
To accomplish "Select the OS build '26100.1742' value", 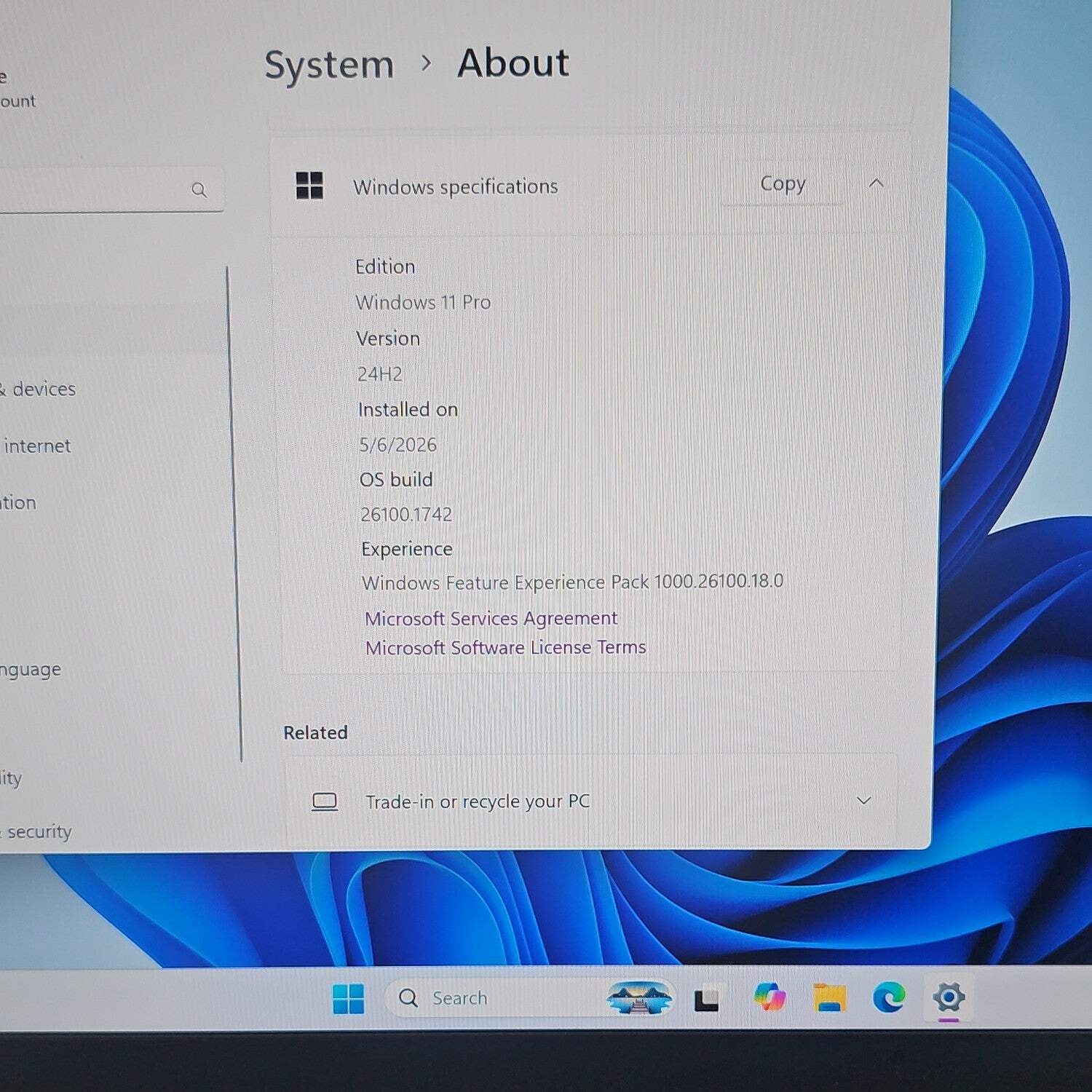I will (x=406, y=514).
